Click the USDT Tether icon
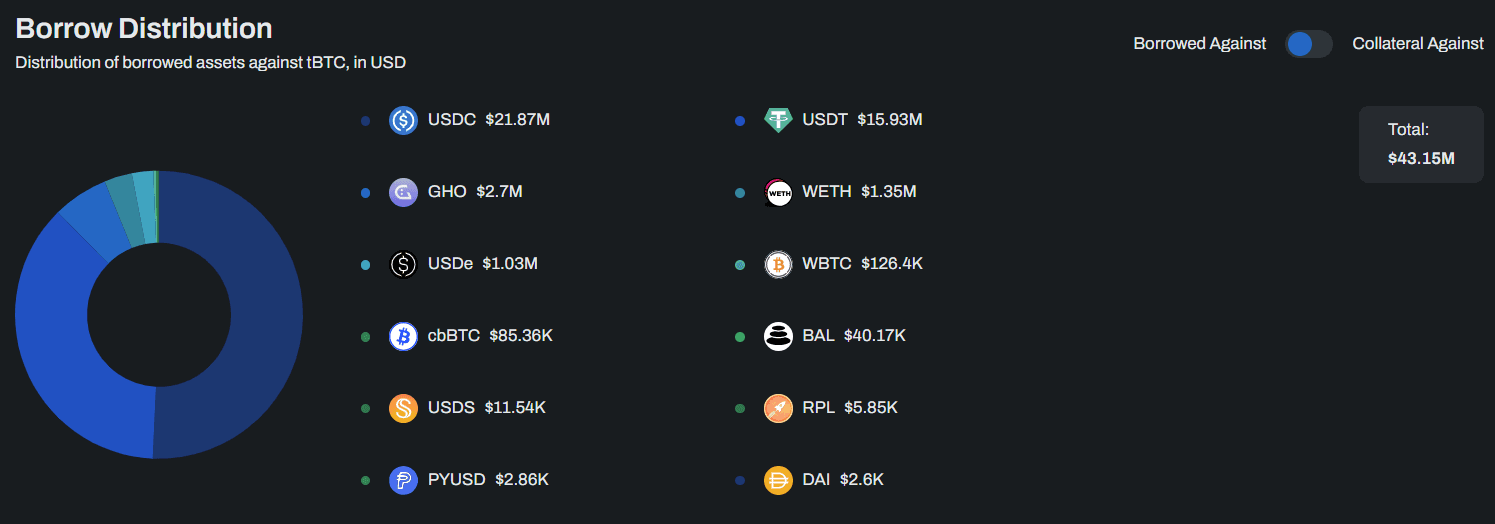Image resolution: width=1495 pixels, height=524 pixels. tap(778, 121)
